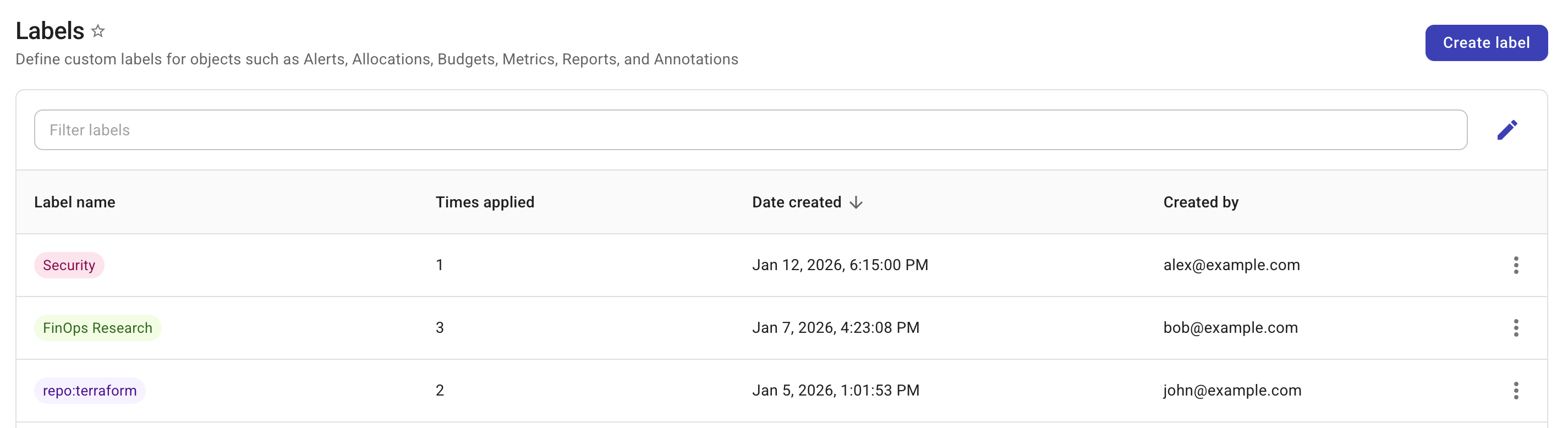Open the FinOps Research row kebab menu
Image resolution: width=1568 pixels, height=428 pixels.
pyautogui.click(x=1515, y=327)
